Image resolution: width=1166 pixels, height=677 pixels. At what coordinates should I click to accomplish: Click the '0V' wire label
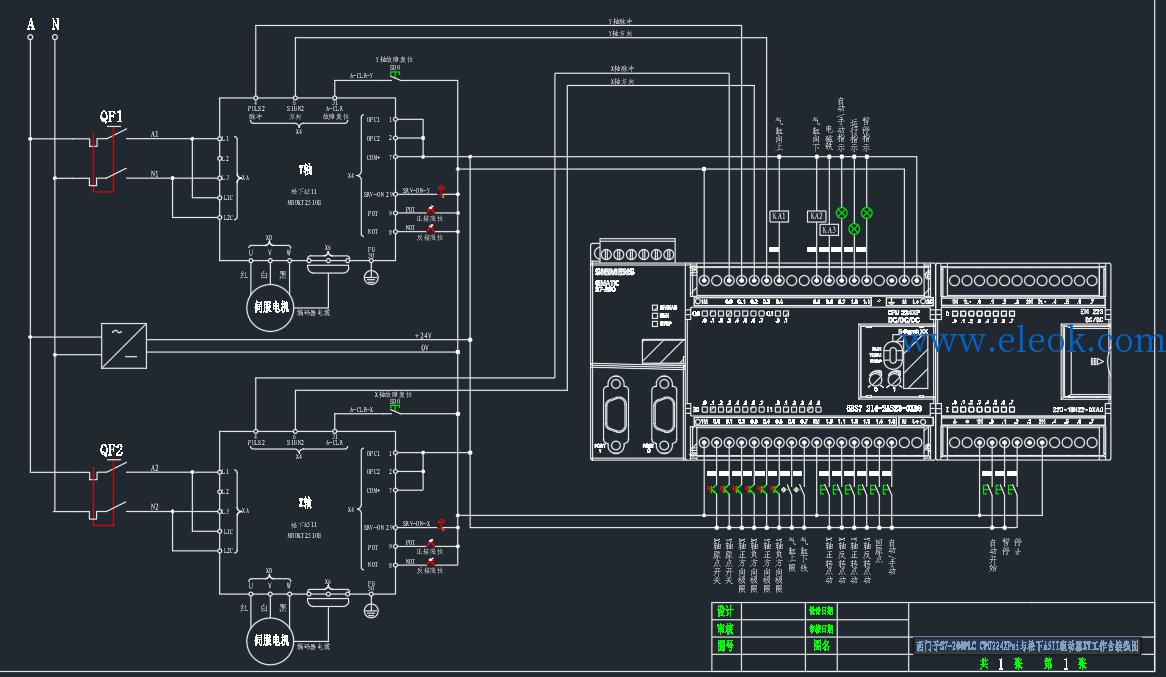click(x=425, y=347)
